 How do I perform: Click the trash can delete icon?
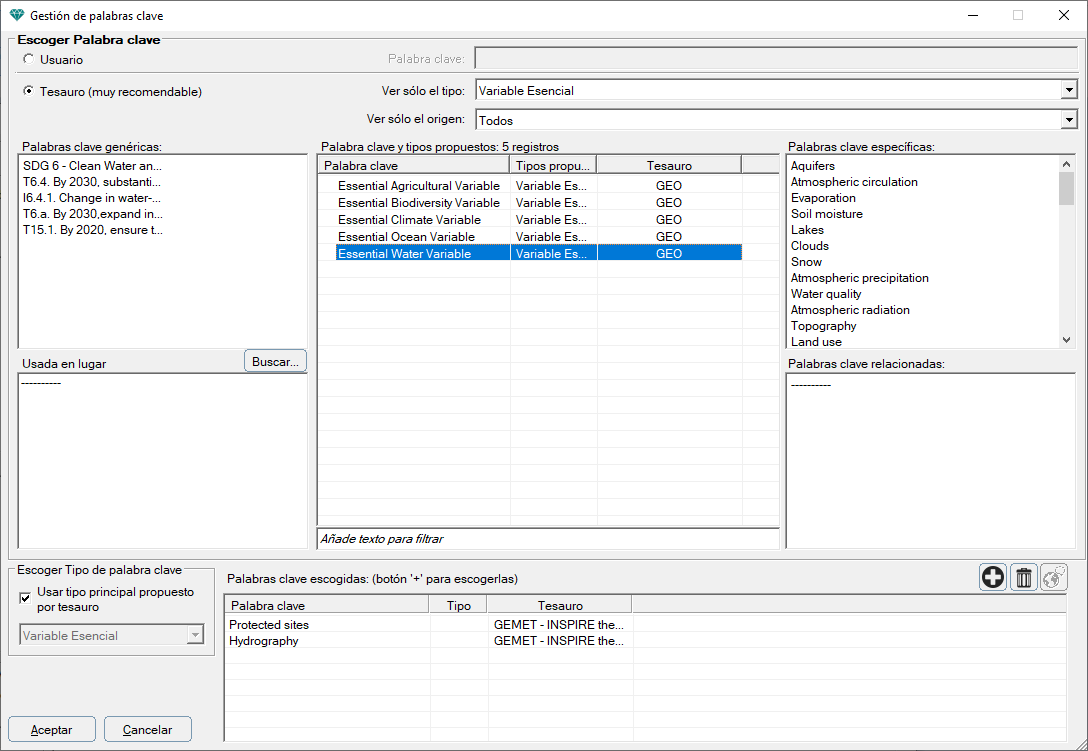[1023, 577]
